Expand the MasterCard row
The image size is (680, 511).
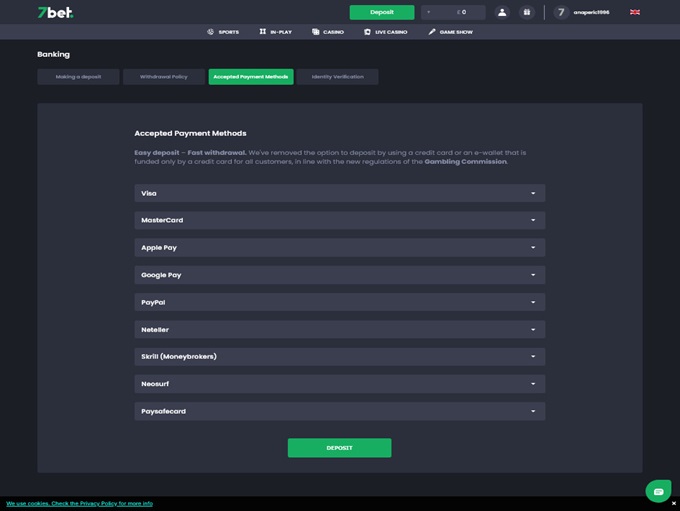pos(339,220)
